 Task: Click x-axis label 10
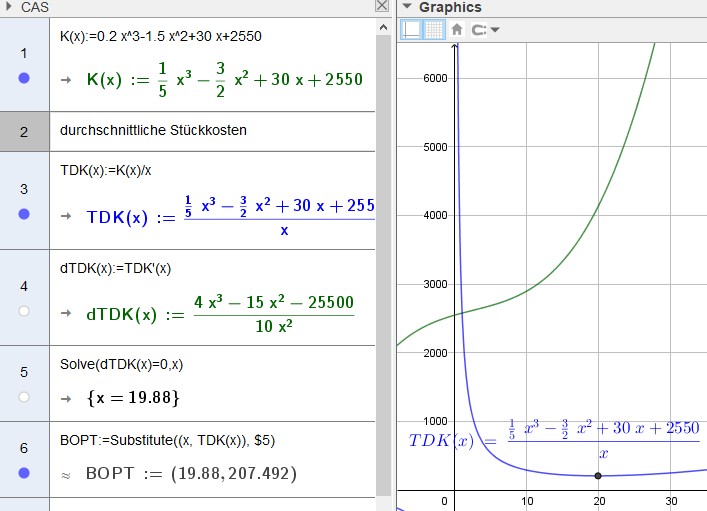(x=527, y=501)
